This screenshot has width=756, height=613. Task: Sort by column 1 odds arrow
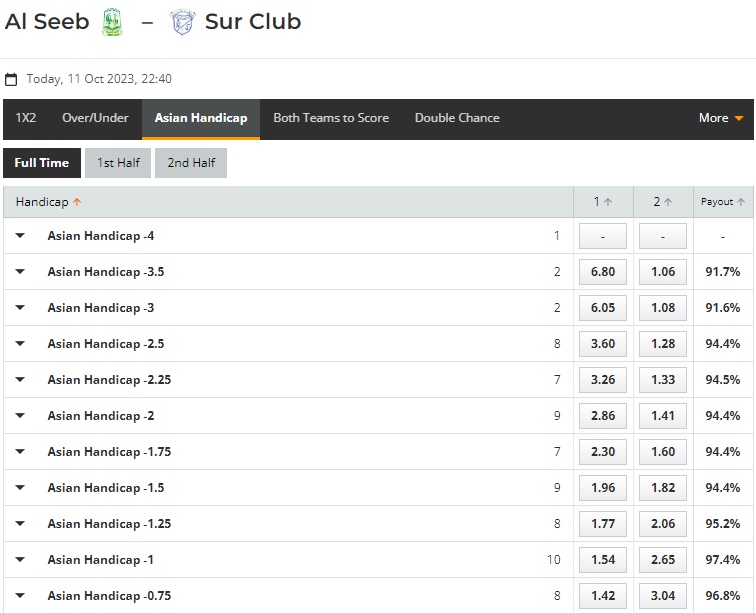coord(608,202)
